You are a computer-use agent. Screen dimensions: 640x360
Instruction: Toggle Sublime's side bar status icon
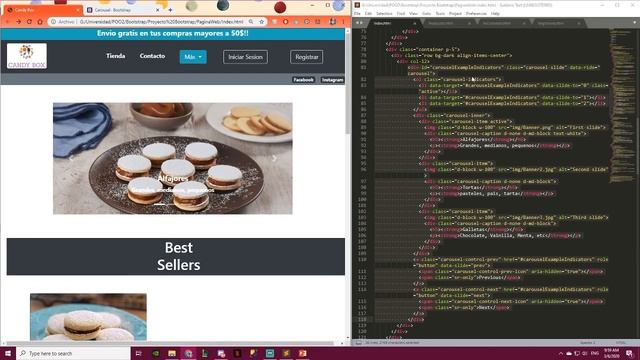point(359,343)
